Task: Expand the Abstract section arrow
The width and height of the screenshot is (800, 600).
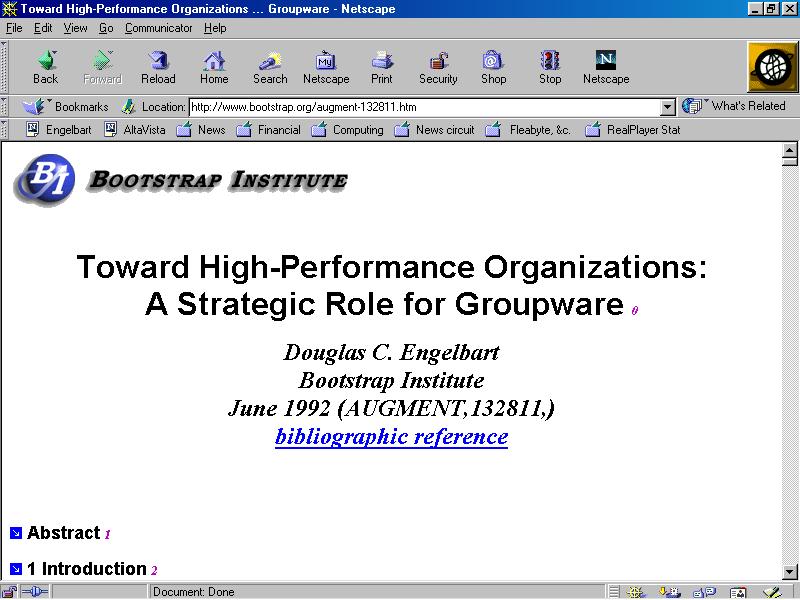Action: [16, 533]
